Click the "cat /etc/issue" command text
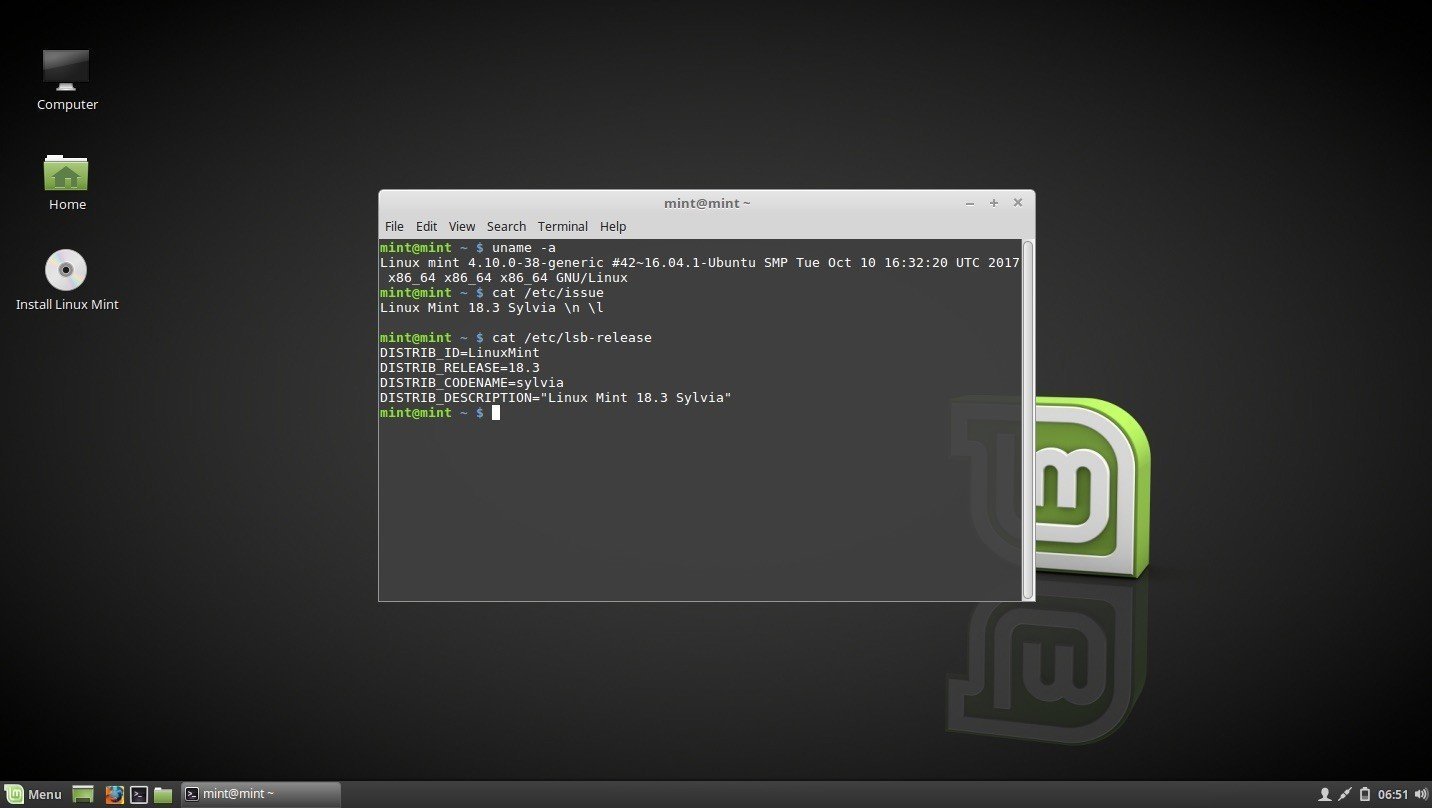 [x=548, y=292]
